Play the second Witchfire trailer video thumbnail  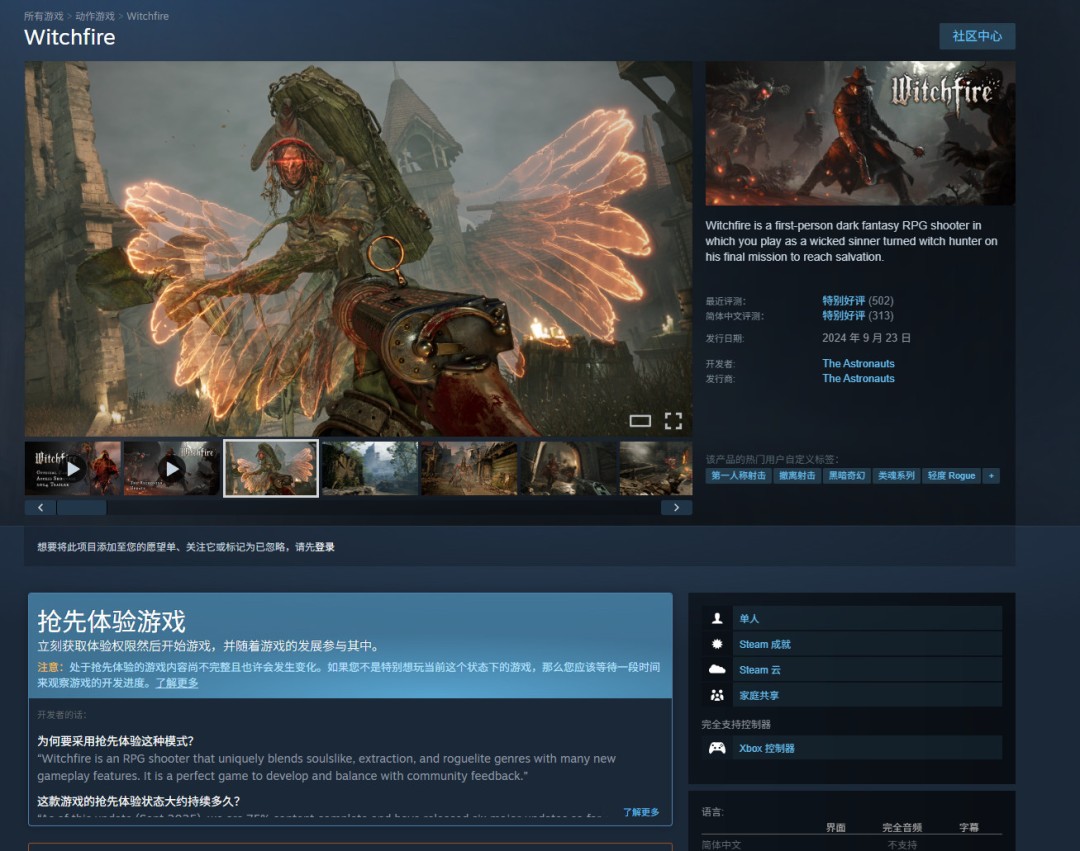tap(172, 468)
